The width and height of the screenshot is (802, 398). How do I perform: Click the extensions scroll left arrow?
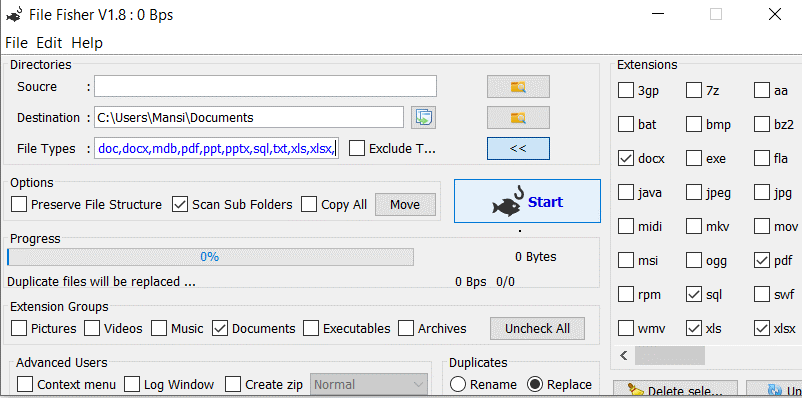(x=623, y=355)
